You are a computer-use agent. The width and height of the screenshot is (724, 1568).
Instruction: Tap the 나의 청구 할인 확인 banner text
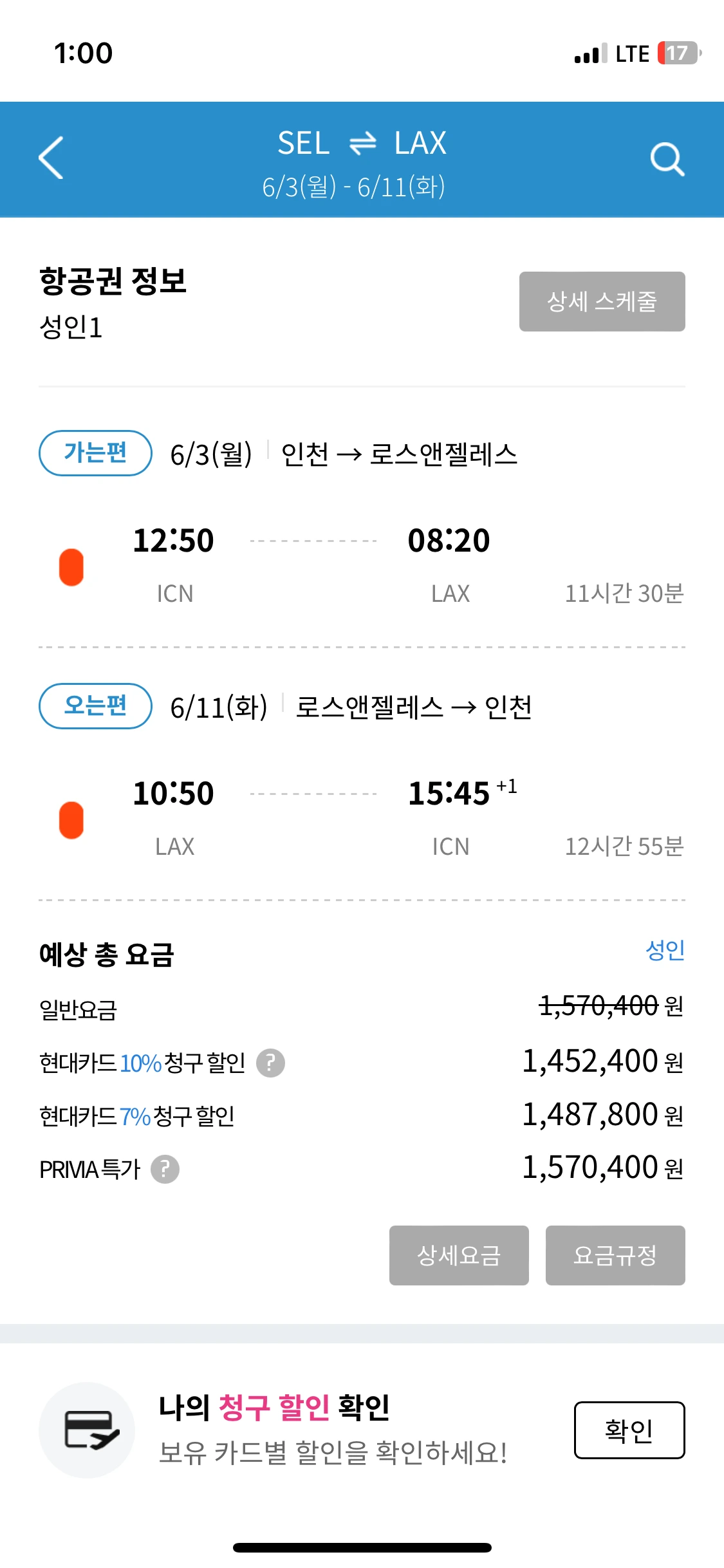[x=274, y=1408]
